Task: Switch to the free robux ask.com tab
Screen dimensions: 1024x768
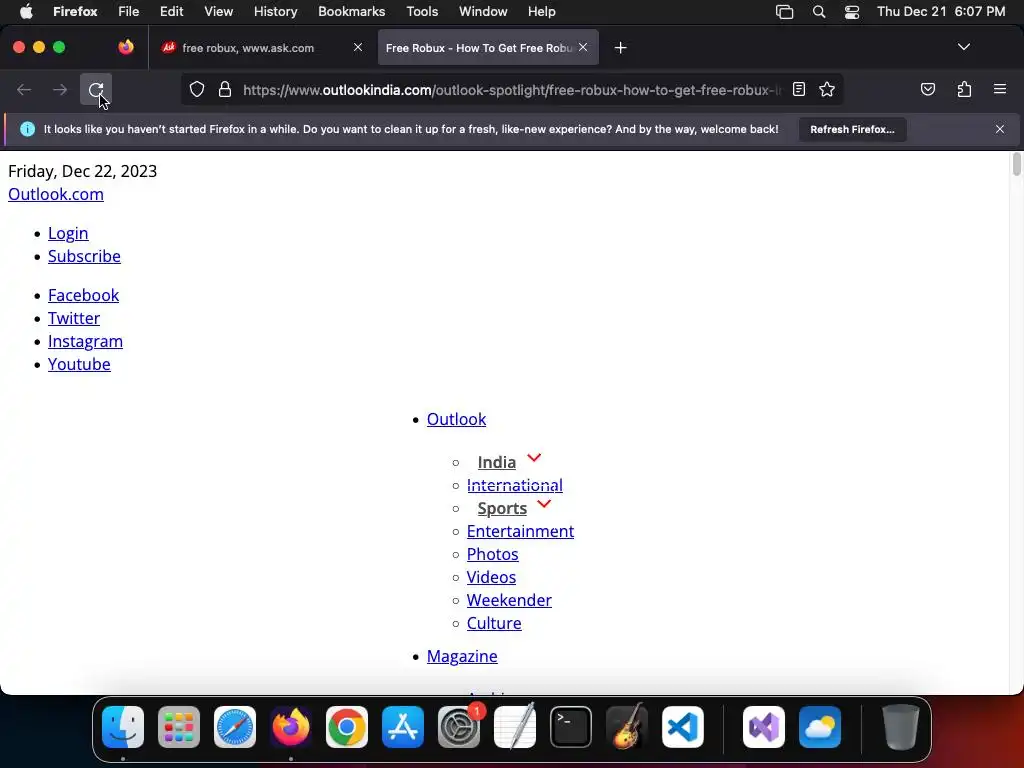Action: pyautogui.click(x=261, y=48)
